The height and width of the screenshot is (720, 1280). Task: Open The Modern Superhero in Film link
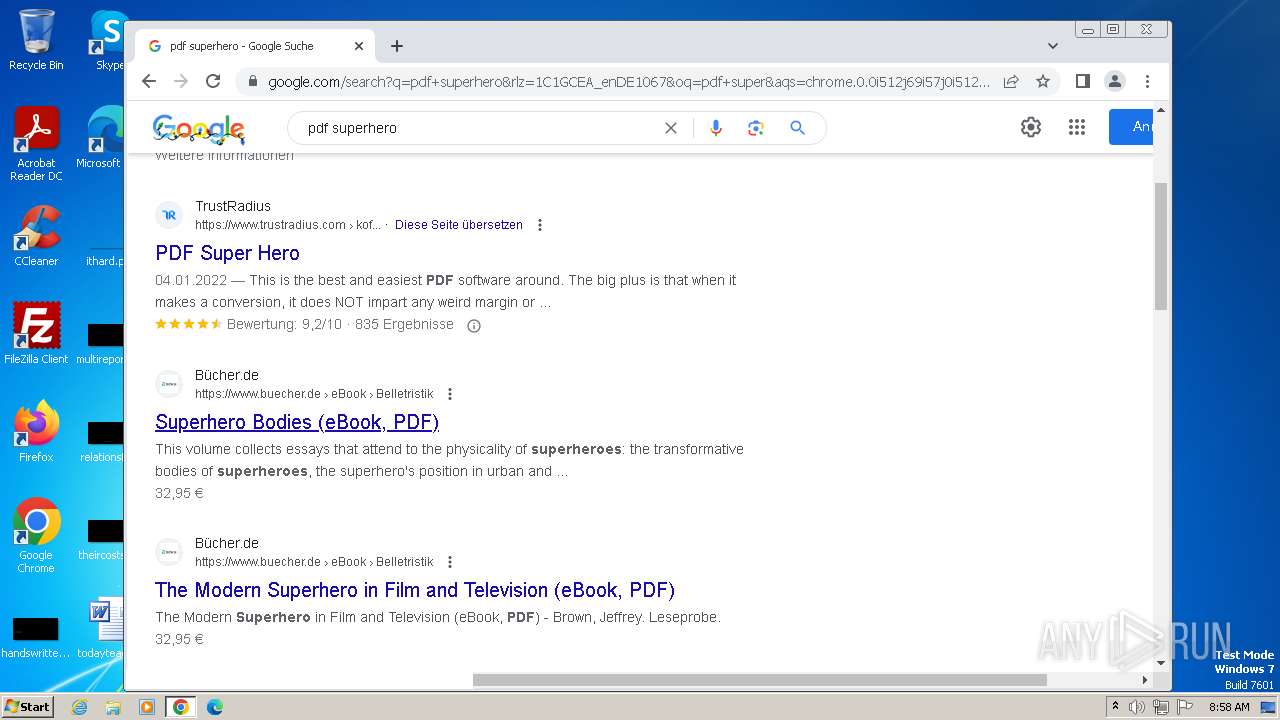[415, 590]
